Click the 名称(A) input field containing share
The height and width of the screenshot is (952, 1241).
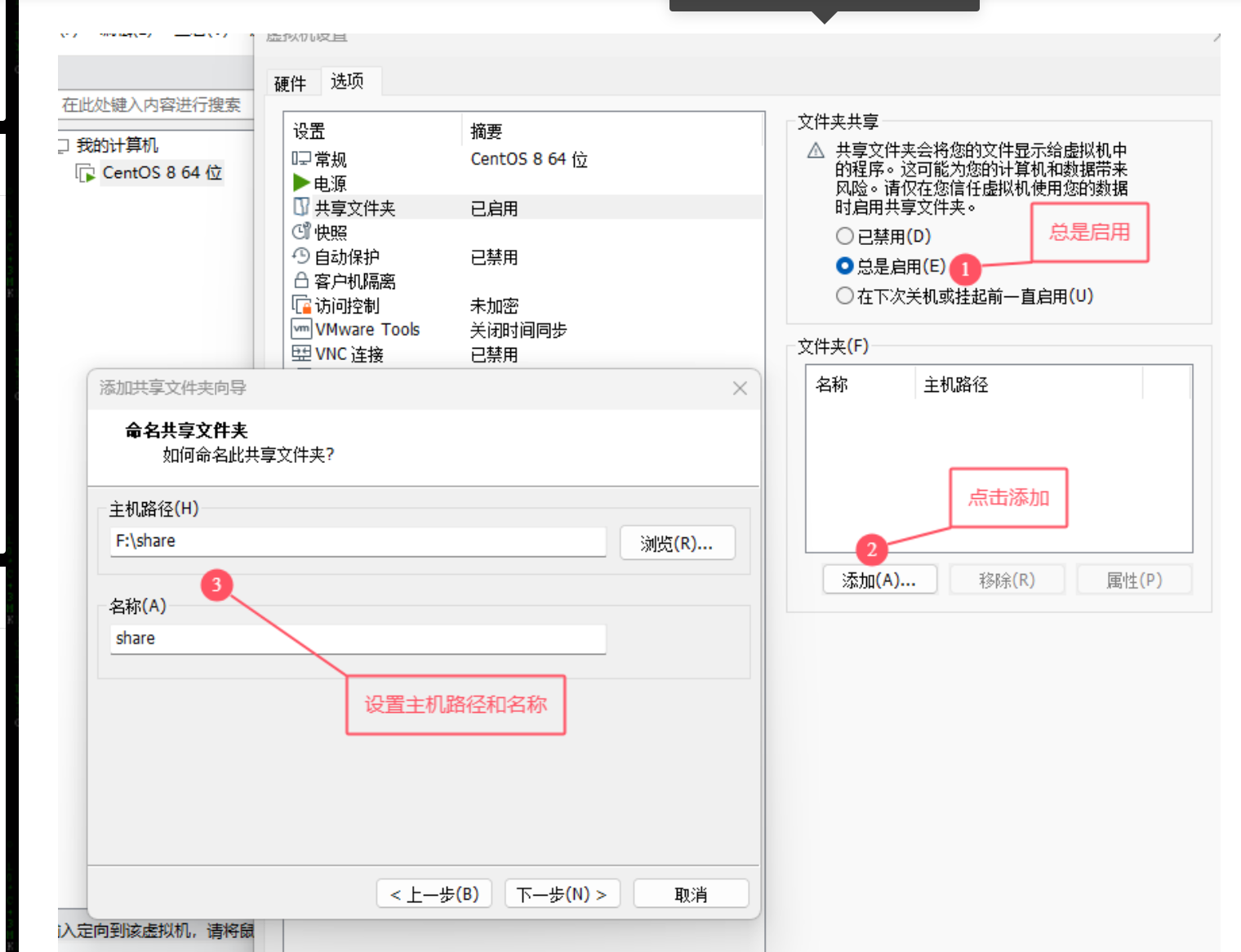[x=358, y=638]
